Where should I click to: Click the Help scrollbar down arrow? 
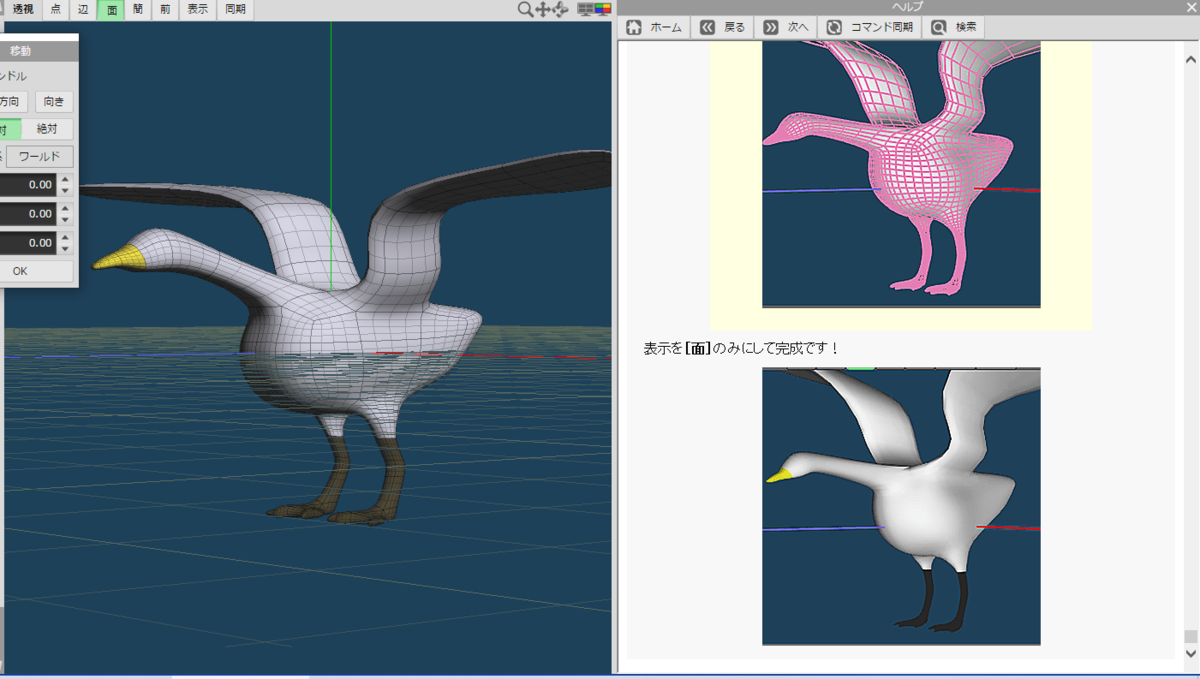1190,653
